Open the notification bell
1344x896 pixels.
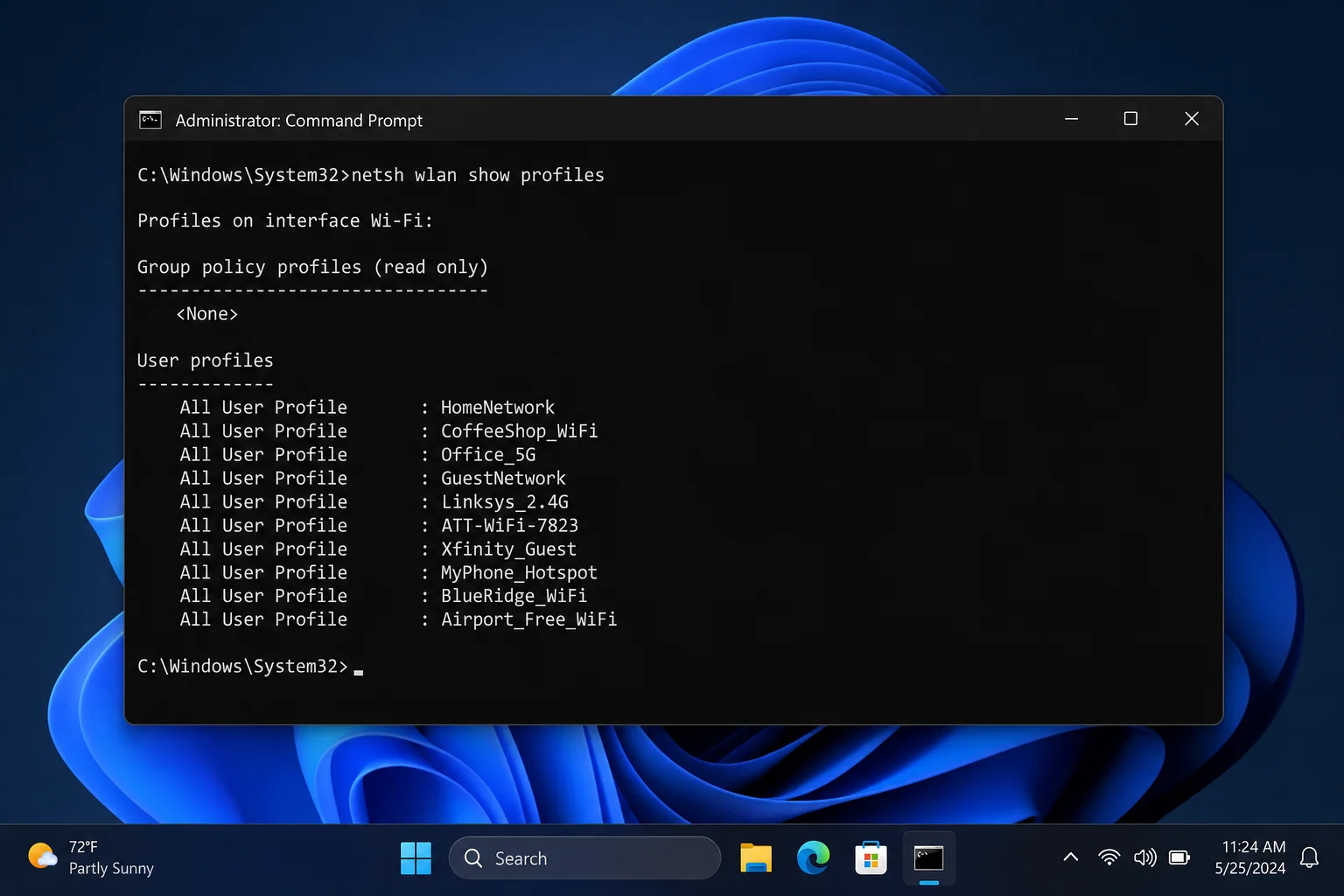(1309, 857)
